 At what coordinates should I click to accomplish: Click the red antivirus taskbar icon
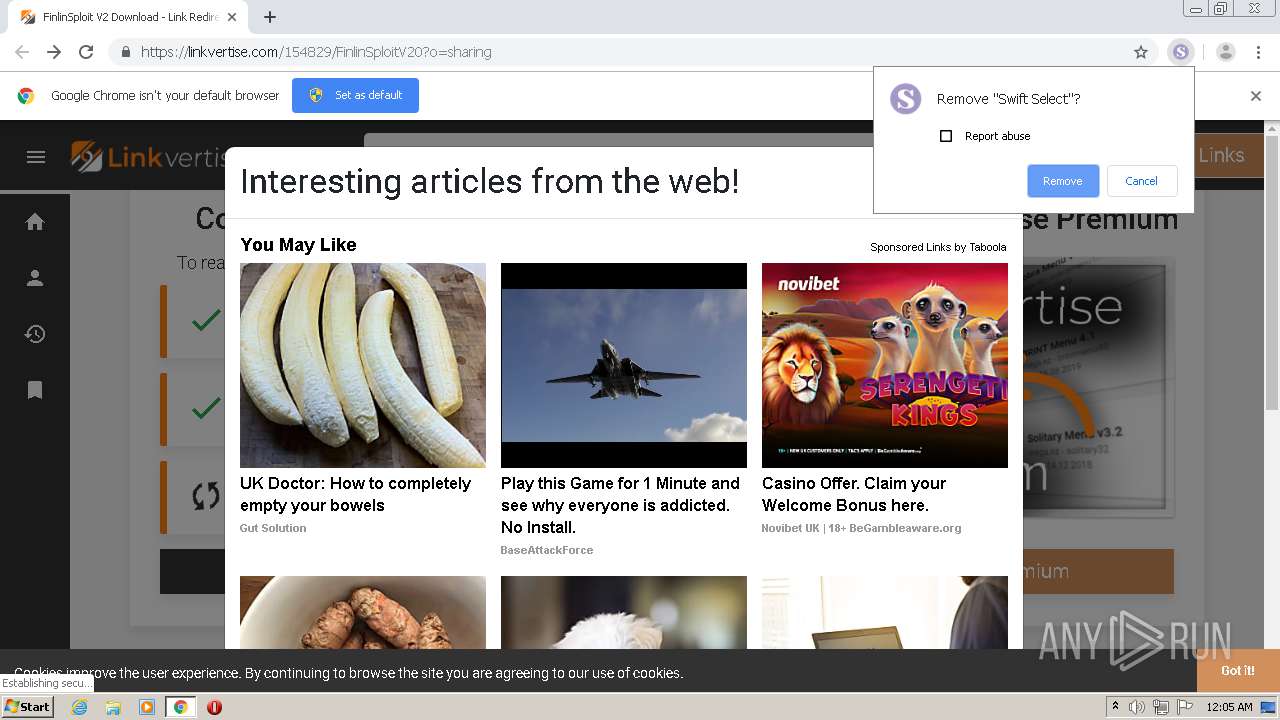click(x=214, y=707)
